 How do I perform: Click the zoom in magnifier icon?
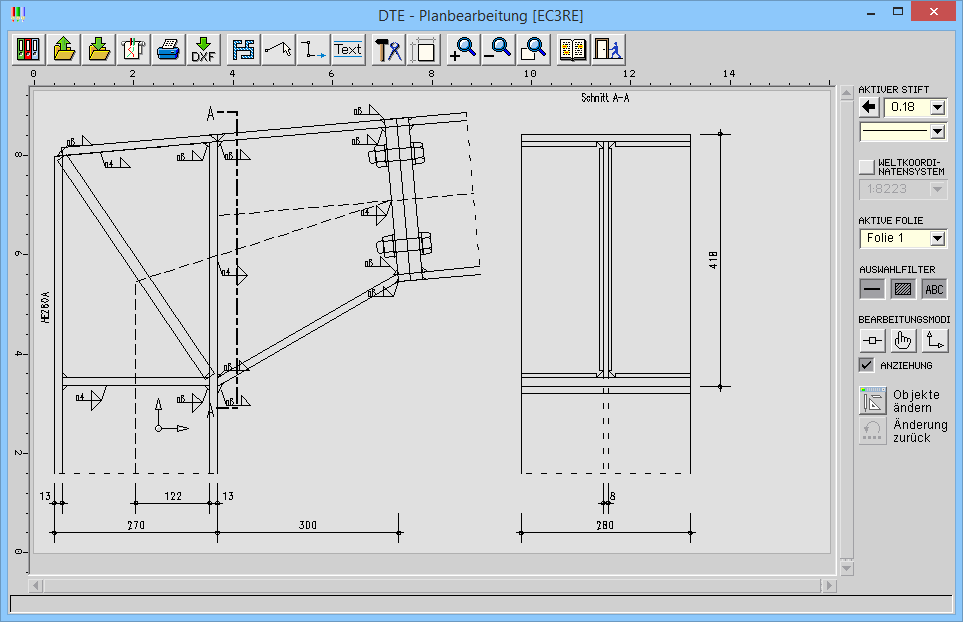point(462,49)
